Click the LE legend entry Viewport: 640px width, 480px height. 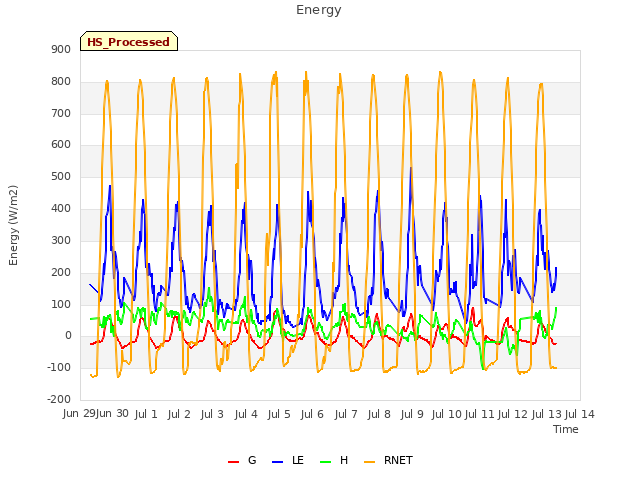tap(288, 460)
